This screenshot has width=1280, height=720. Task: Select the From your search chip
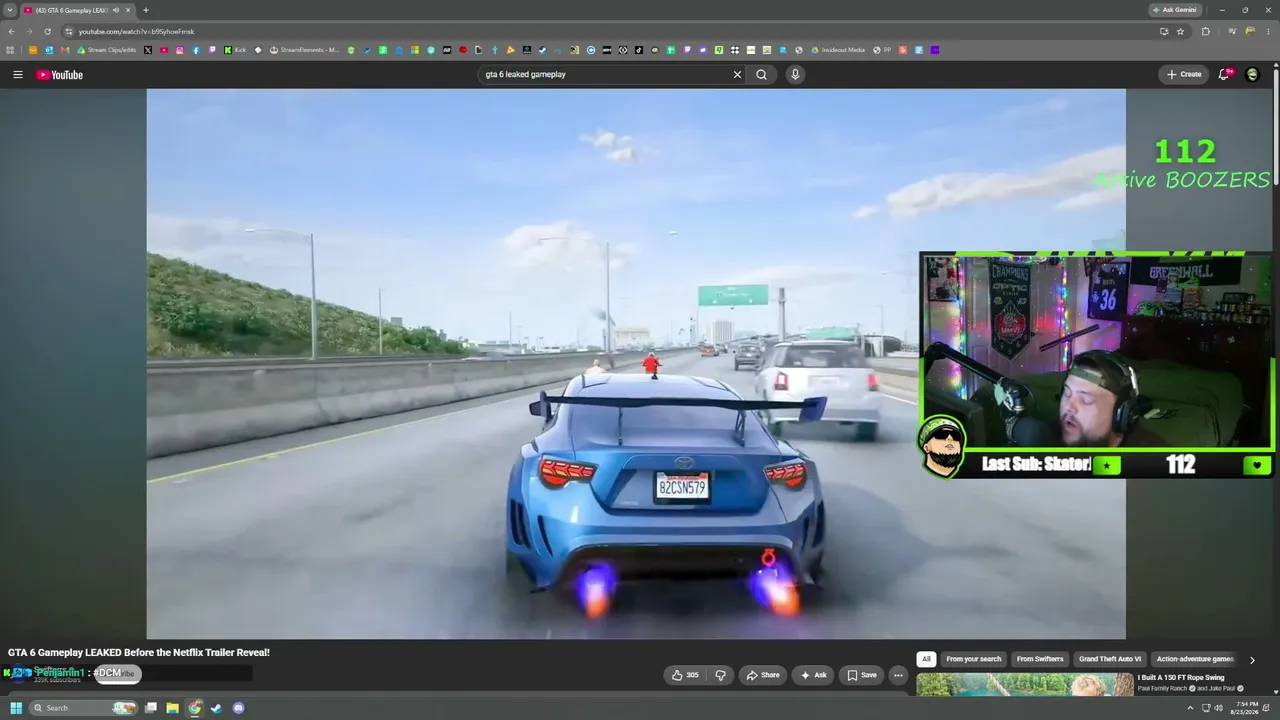coord(973,659)
